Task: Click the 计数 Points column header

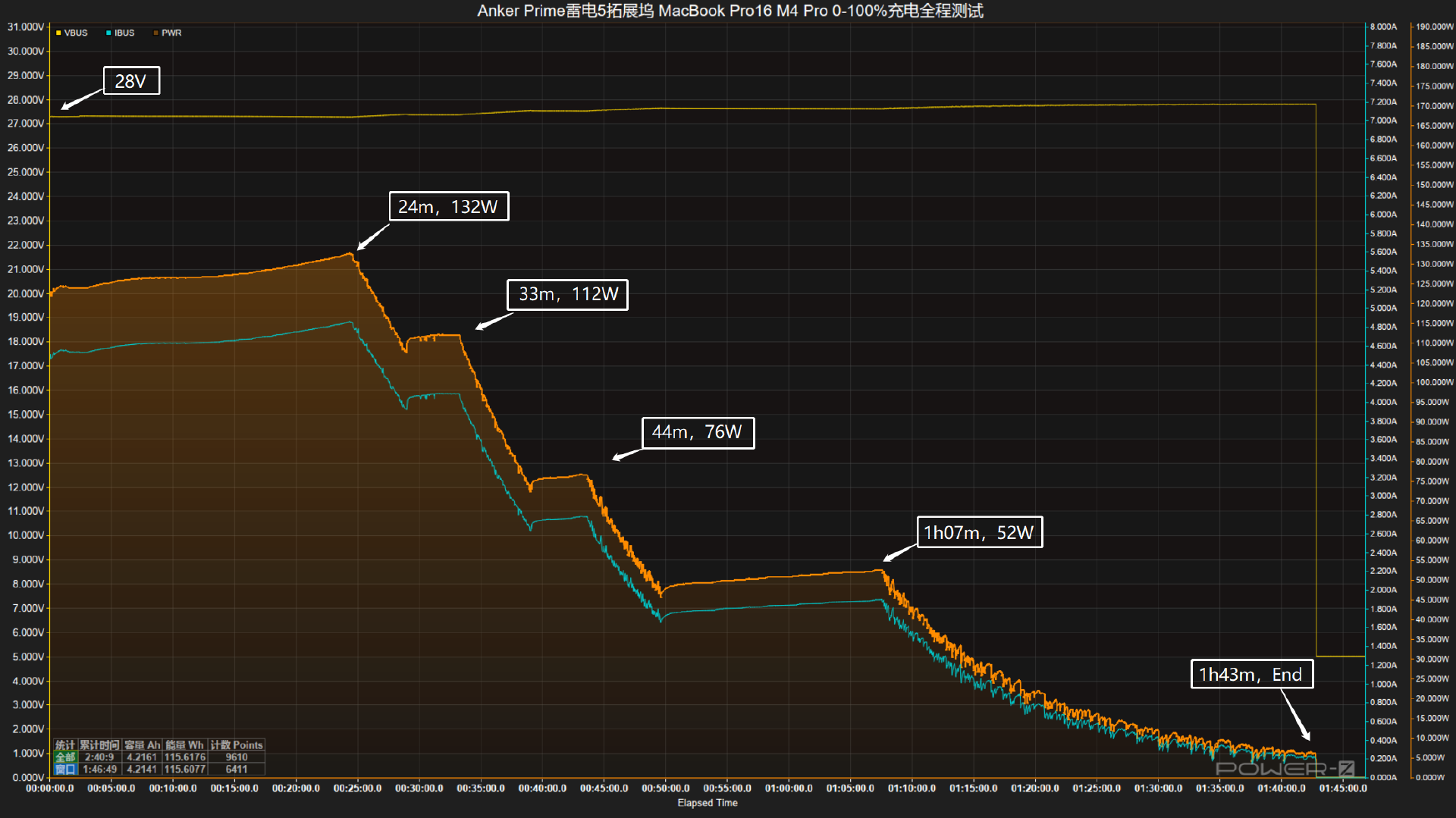Action: point(237,745)
